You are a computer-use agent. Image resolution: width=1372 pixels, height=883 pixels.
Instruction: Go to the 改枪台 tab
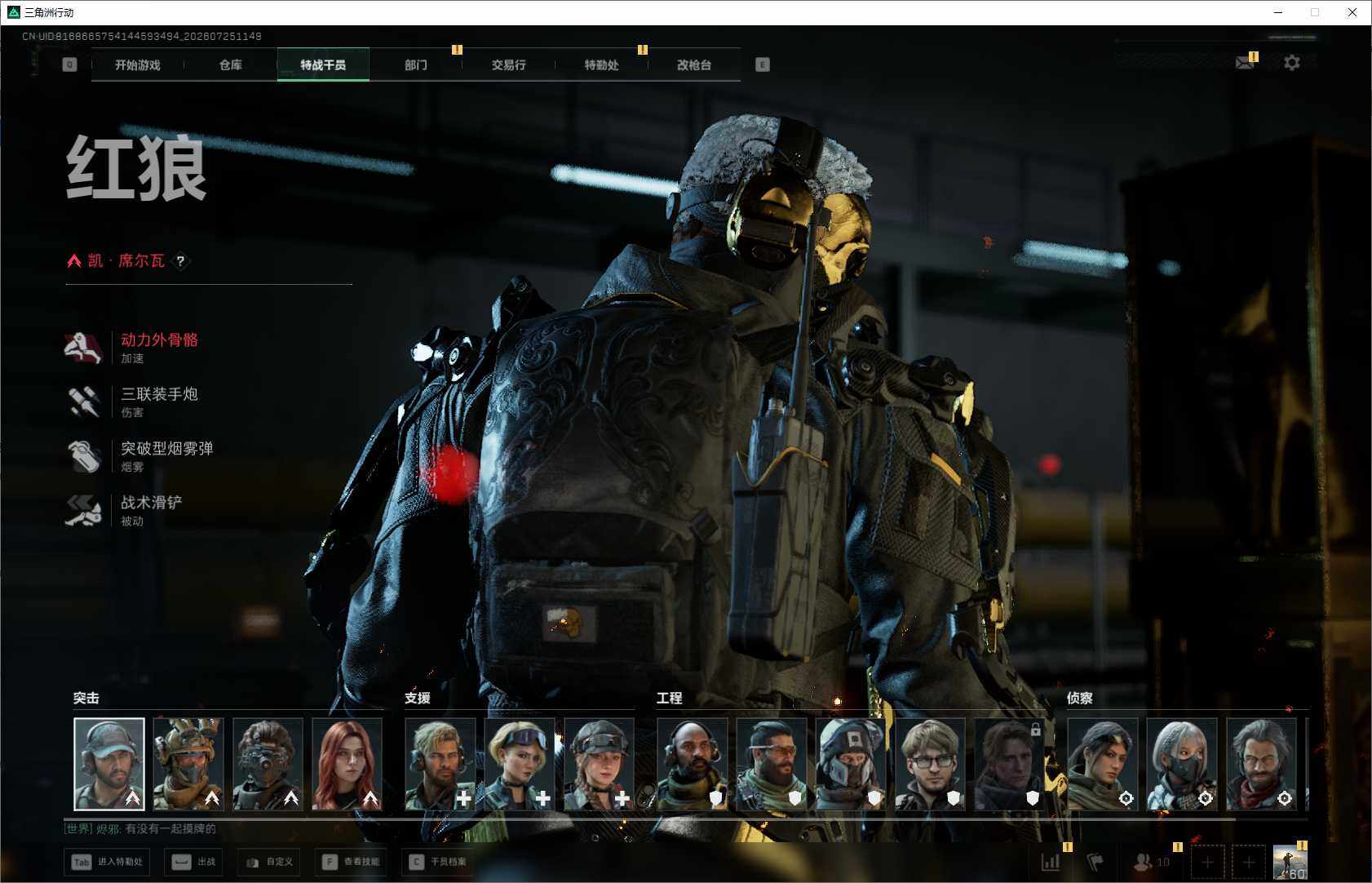tap(694, 64)
